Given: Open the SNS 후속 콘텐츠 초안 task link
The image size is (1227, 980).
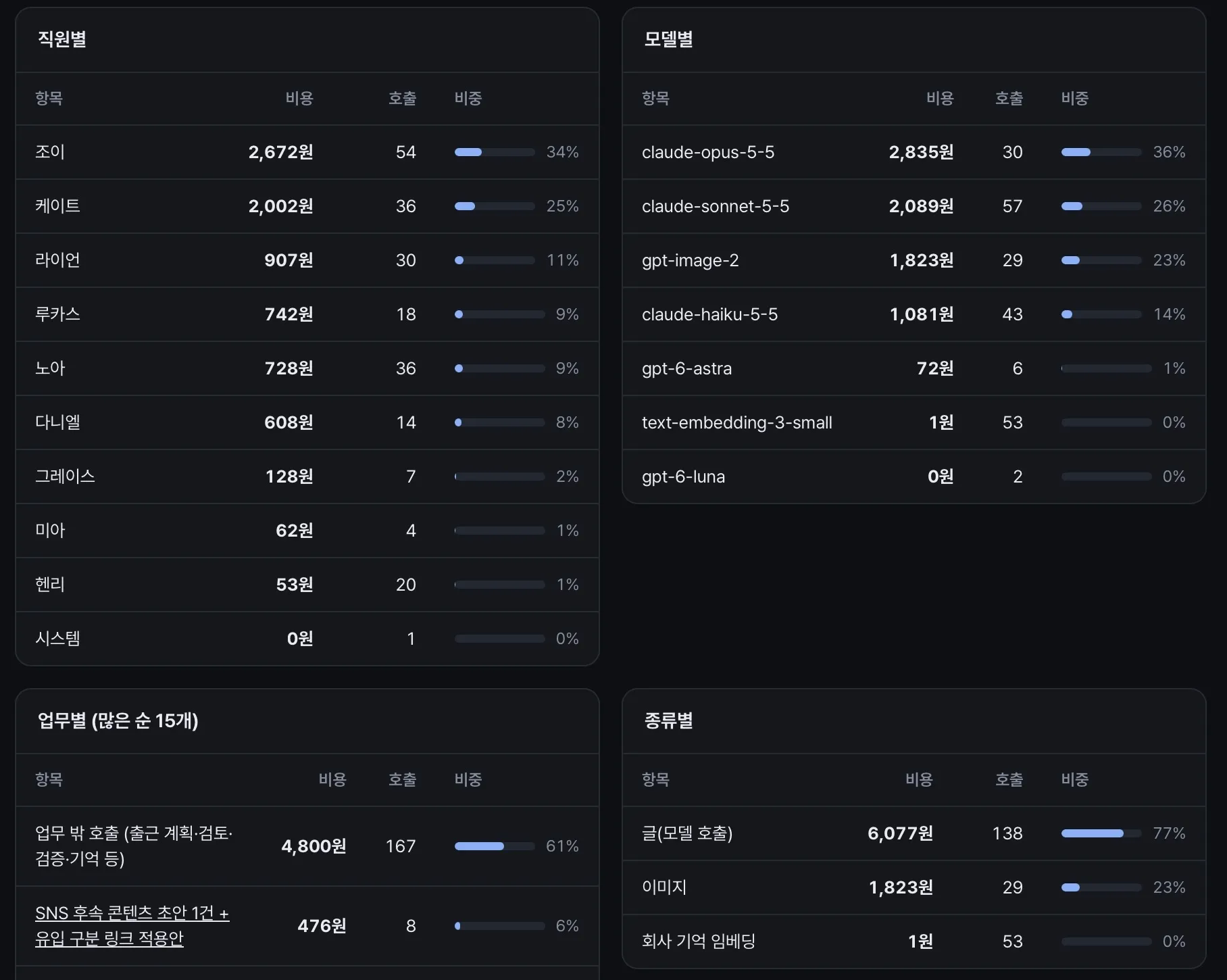Looking at the screenshot, I should 132,925.
